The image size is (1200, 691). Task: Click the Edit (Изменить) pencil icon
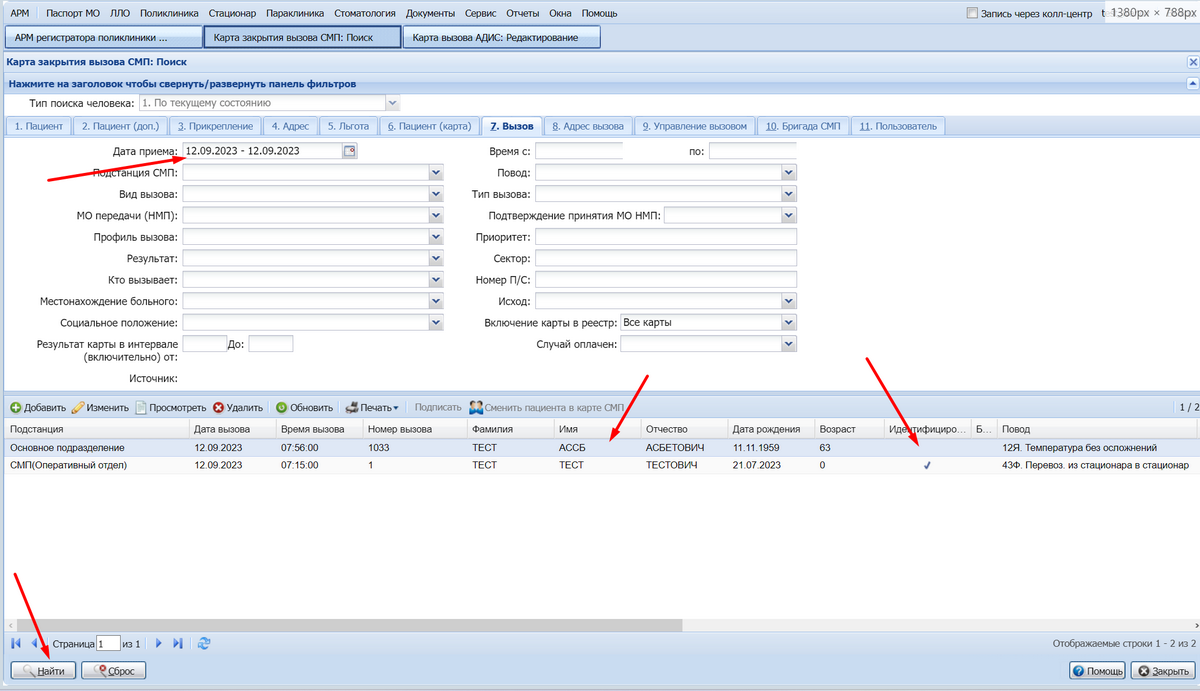78,408
